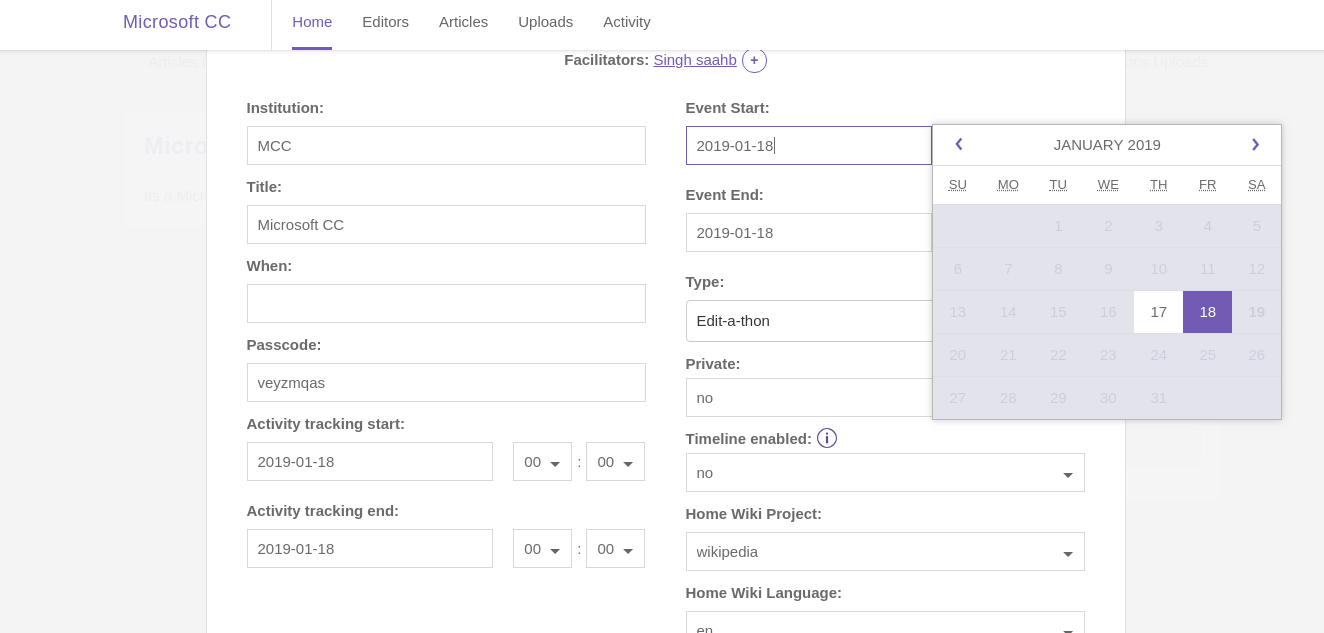Select January 18 in the date picker
Screen dimensions: 1324x633
click(1207, 312)
